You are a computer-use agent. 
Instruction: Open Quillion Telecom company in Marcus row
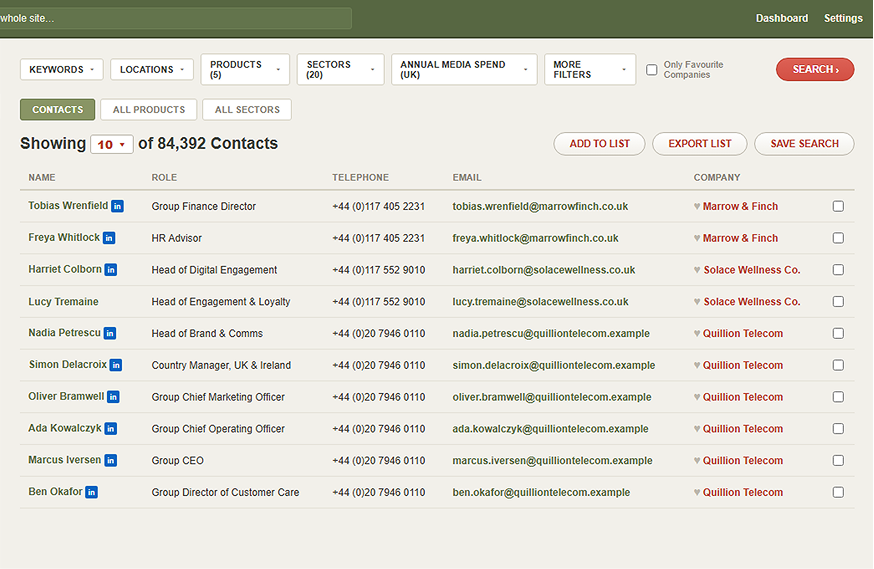742,460
